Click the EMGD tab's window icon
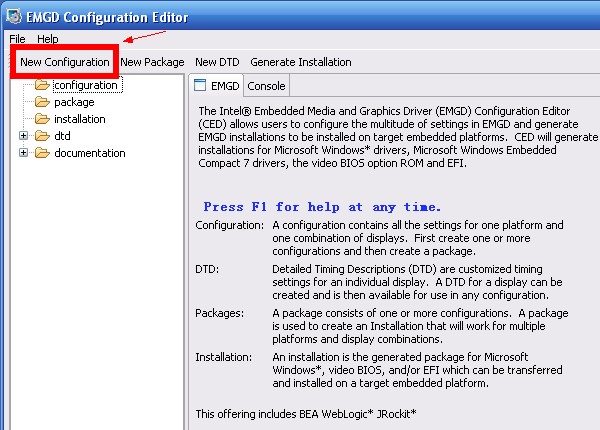This screenshot has width=600, height=430. [200, 86]
